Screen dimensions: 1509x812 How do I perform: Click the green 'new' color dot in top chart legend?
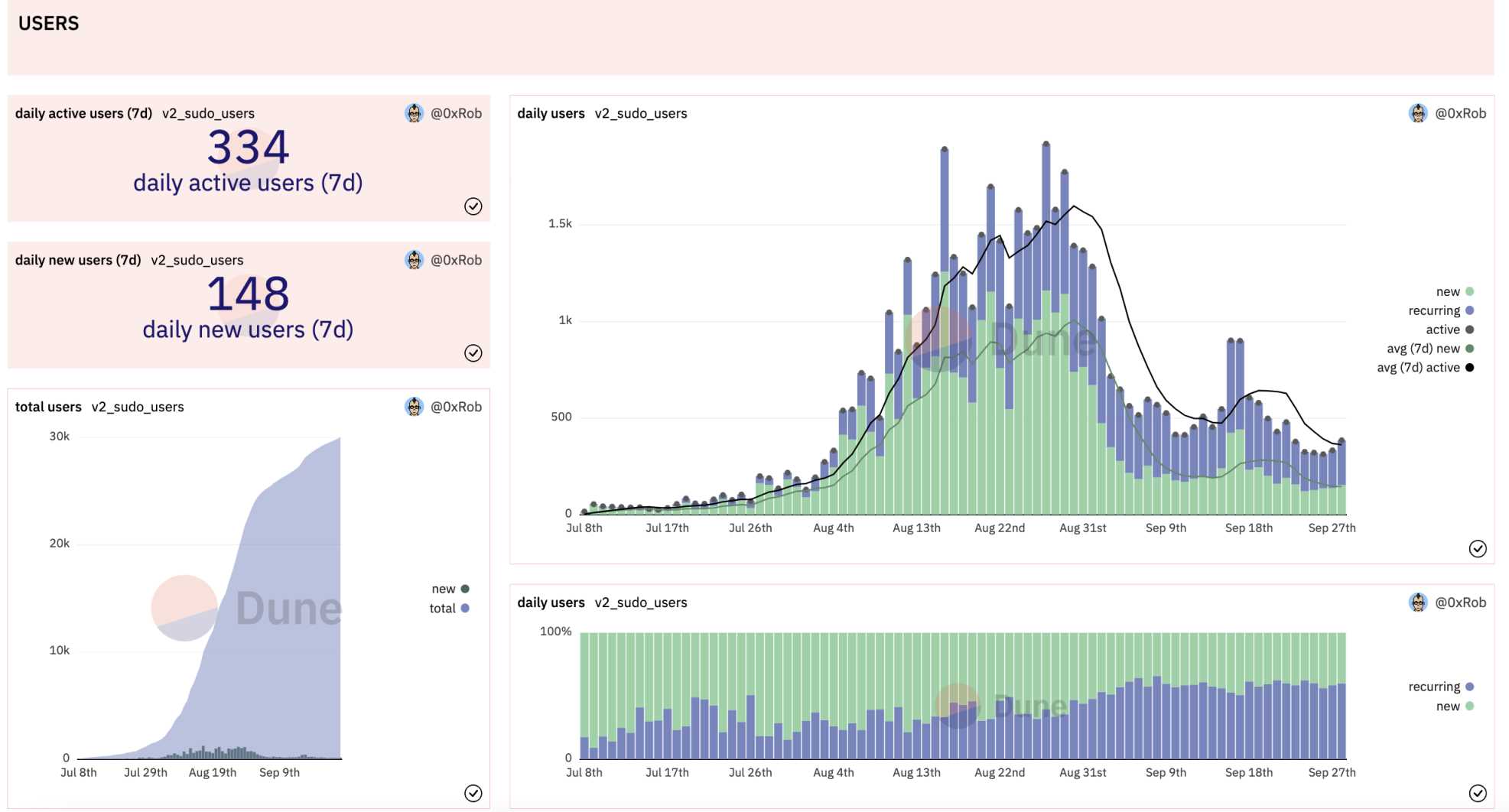click(1469, 291)
